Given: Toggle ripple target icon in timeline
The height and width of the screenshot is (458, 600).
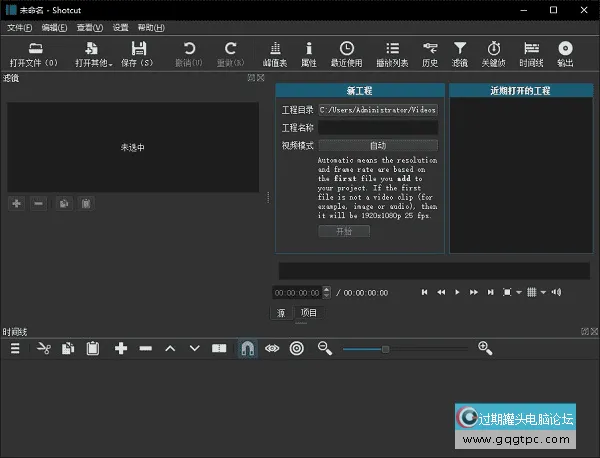Looking at the screenshot, I should click(x=297, y=348).
